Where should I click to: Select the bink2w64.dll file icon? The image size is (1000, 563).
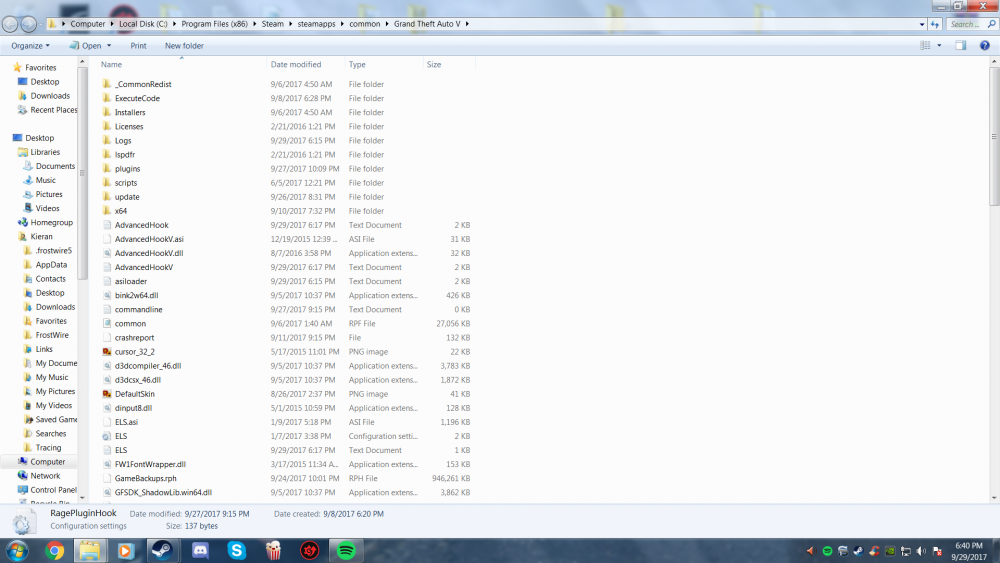coord(107,295)
